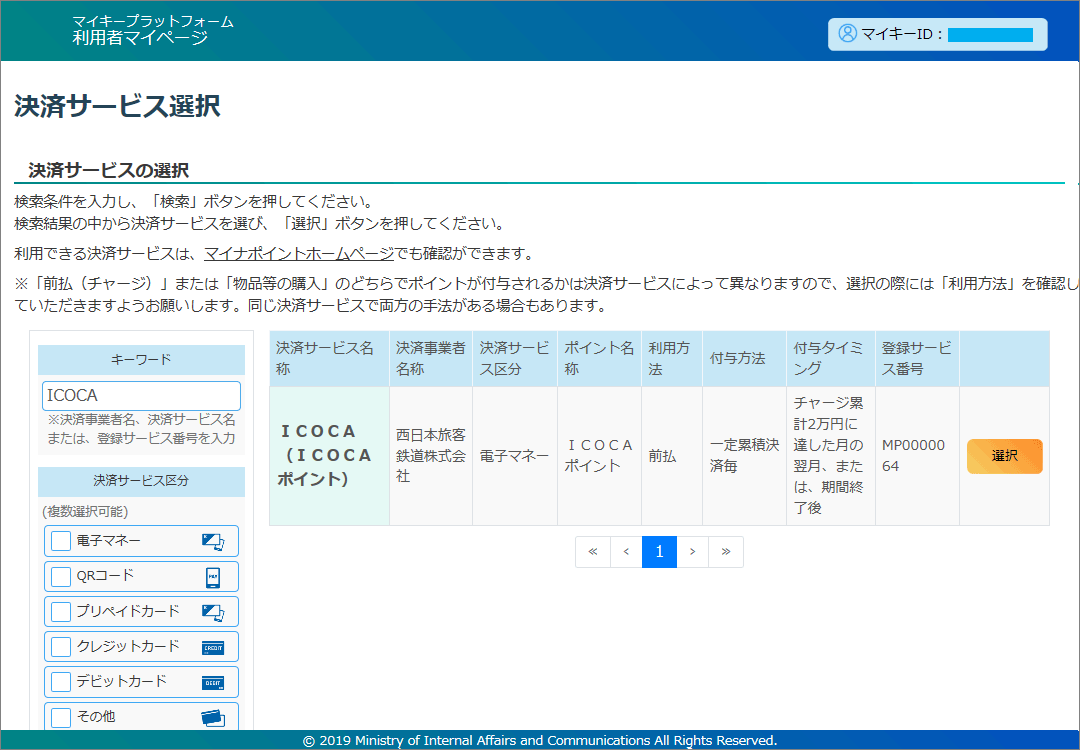Viewport: 1080px width, 750px height.
Task: Check the プリペイドカード checkbox
Action: tap(61, 612)
